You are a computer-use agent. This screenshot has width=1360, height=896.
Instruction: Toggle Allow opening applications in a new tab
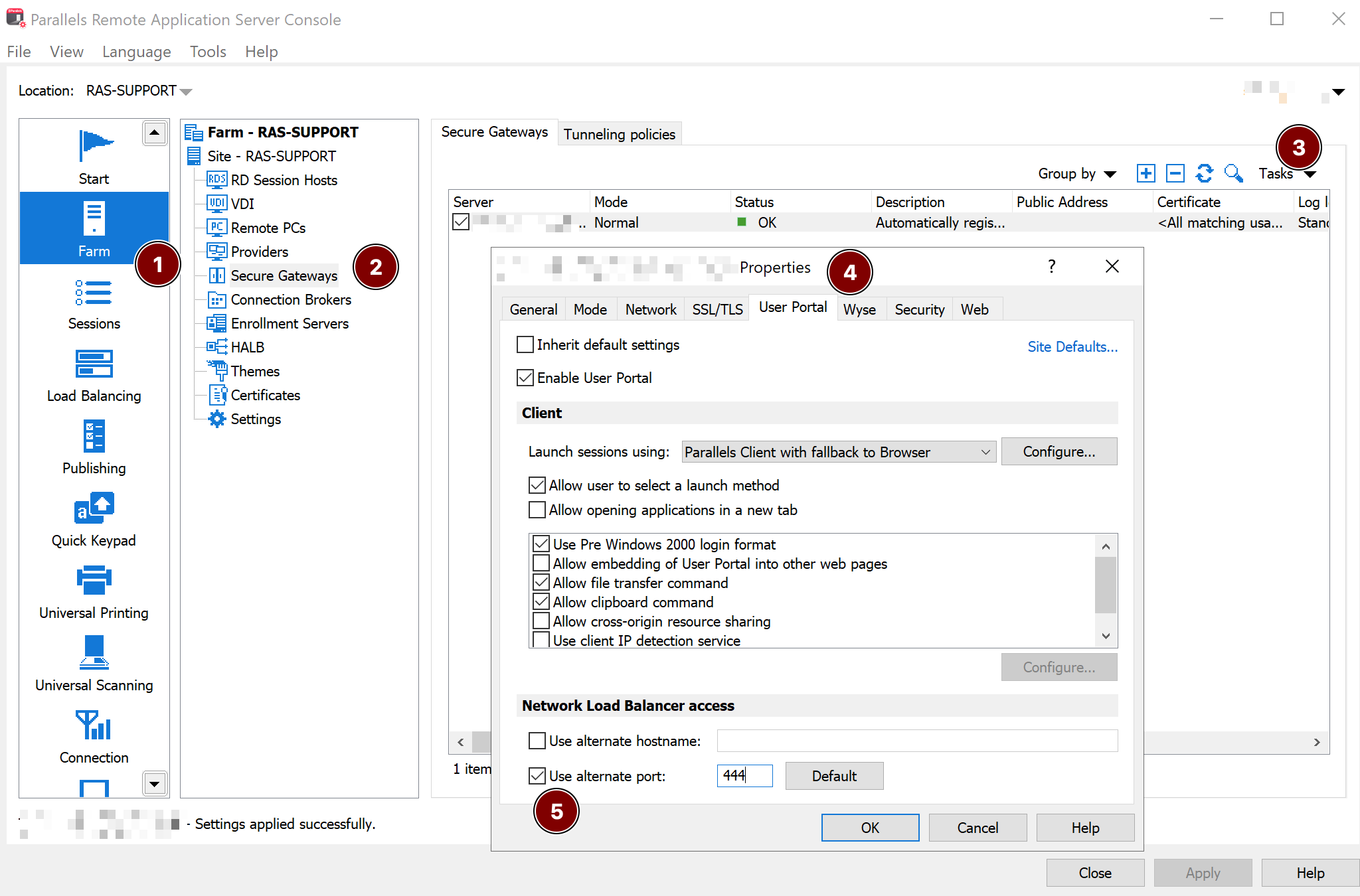tap(537, 510)
